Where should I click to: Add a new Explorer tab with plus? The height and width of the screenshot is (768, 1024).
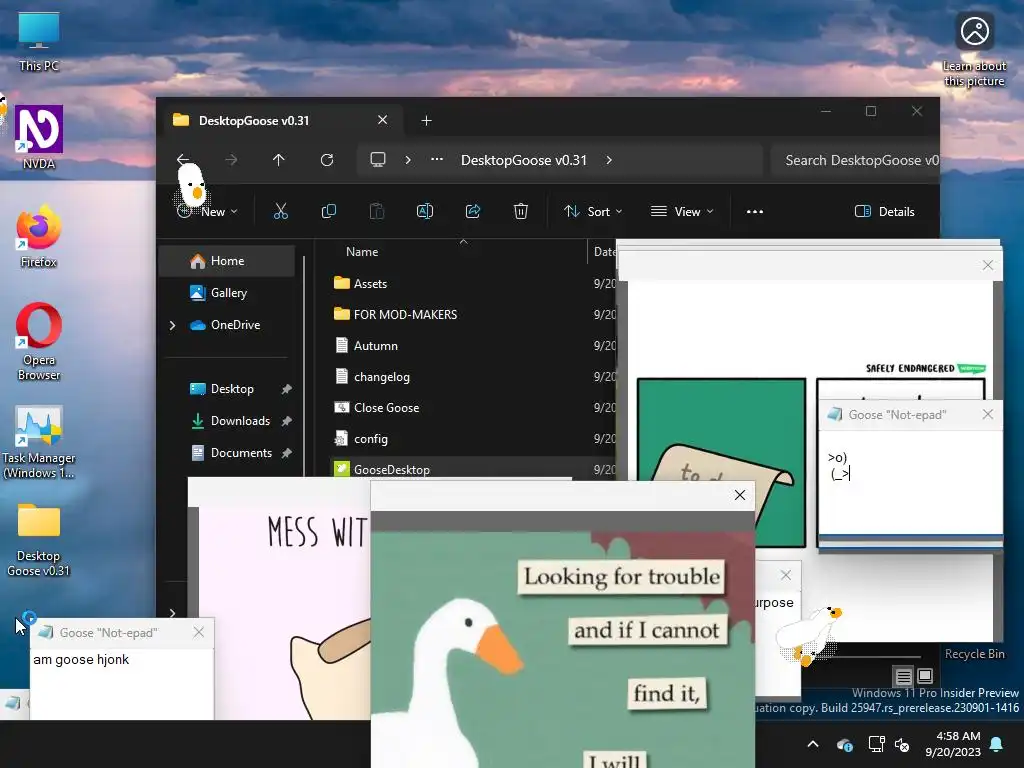tap(426, 120)
